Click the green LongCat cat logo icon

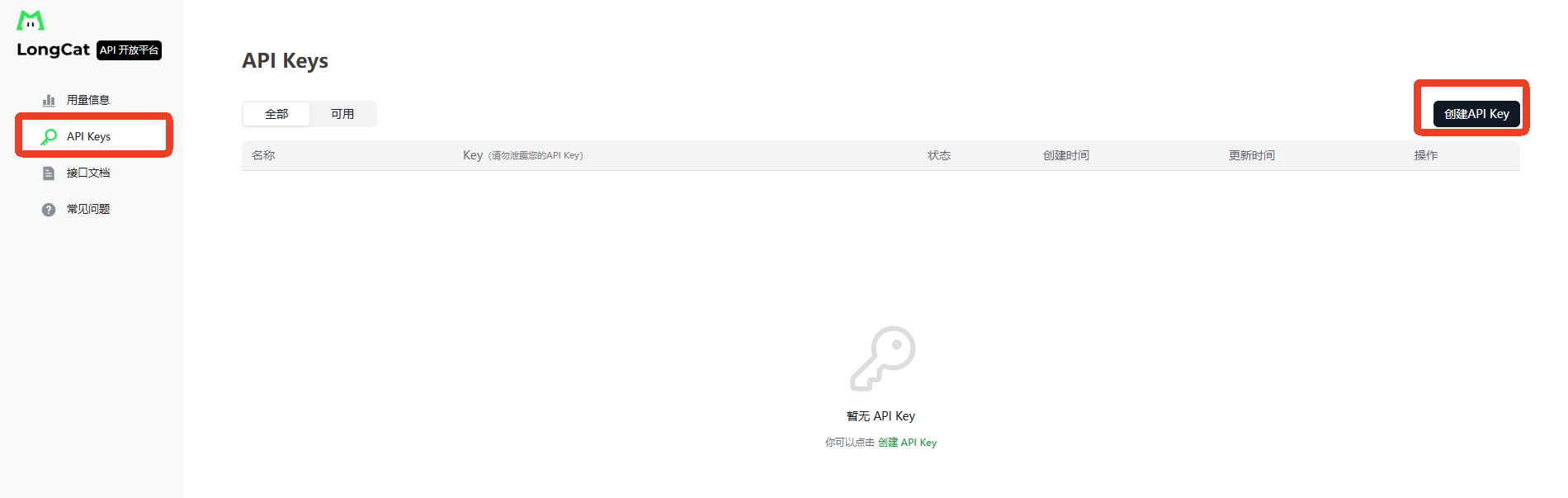pyautogui.click(x=31, y=20)
